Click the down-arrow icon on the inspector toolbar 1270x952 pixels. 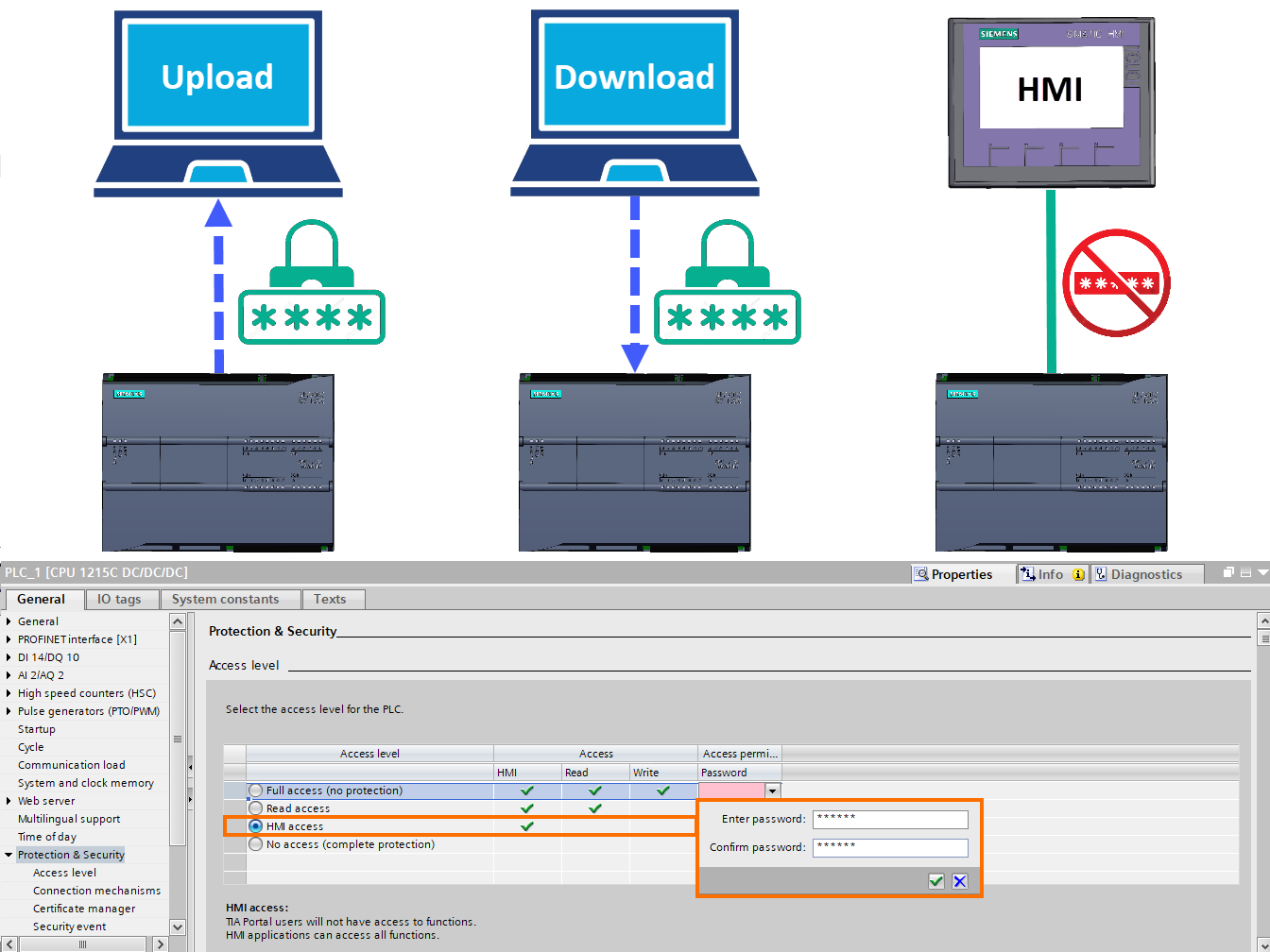click(1263, 571)
